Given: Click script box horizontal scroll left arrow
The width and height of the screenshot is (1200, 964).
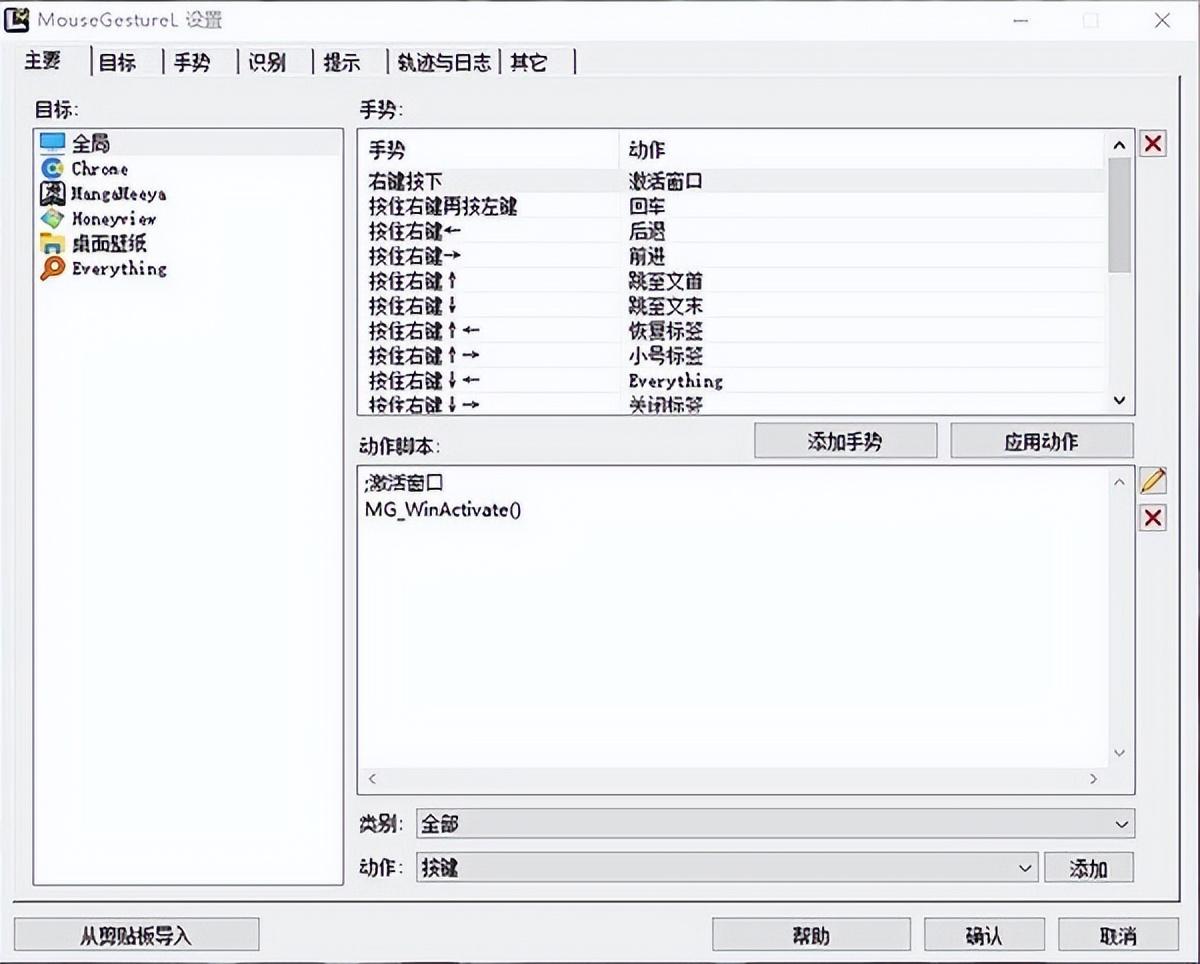Looking at the screenshot, I should tap(372, 779).
